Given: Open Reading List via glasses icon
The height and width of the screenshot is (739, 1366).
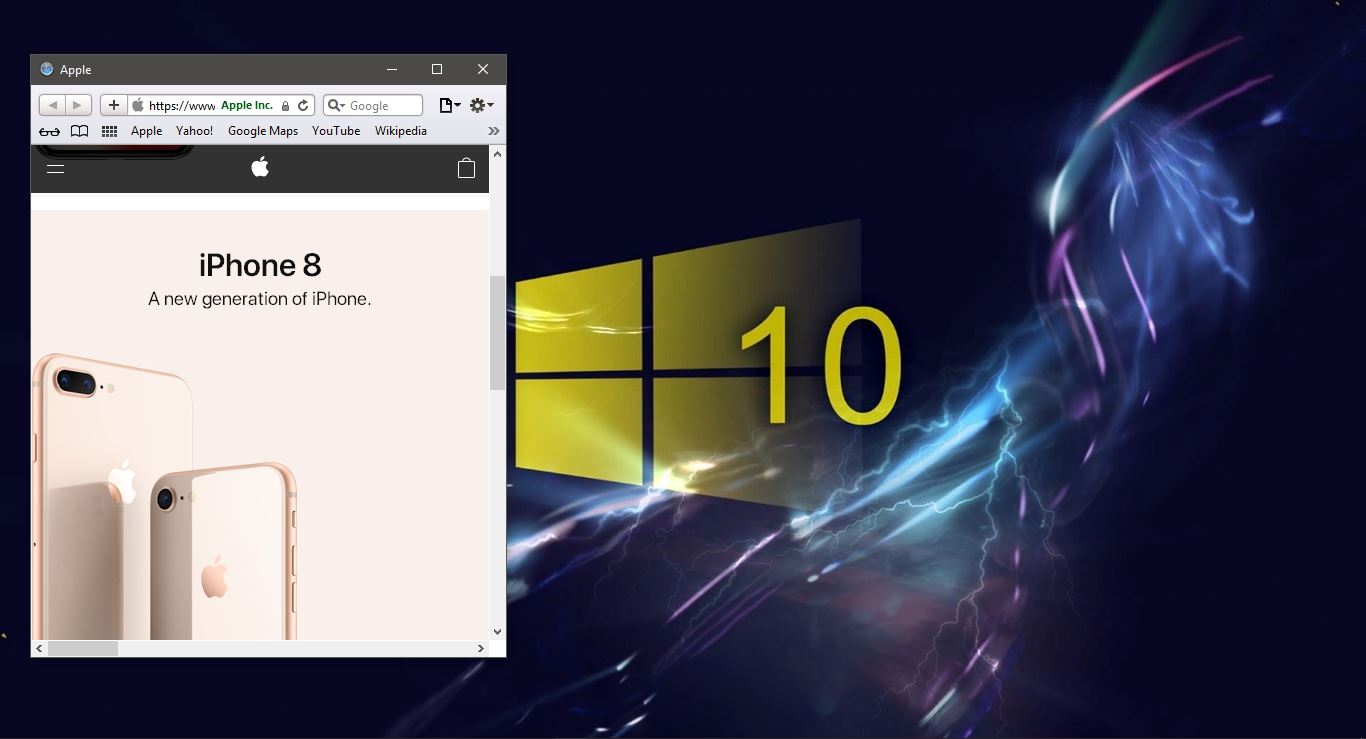Looking at the screenshot, I should click(x=49, y=131).
